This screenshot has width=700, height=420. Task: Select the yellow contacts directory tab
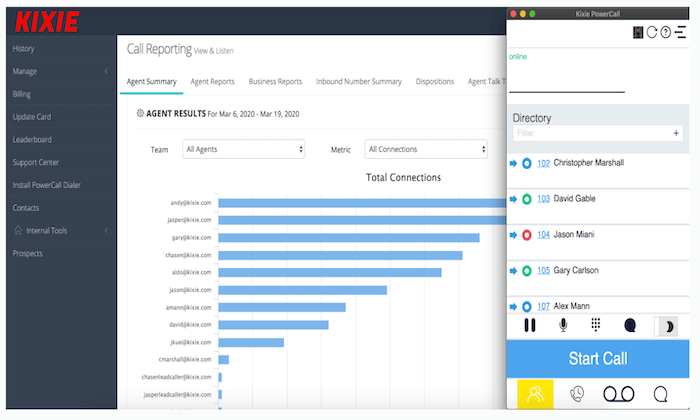[535, 394]
